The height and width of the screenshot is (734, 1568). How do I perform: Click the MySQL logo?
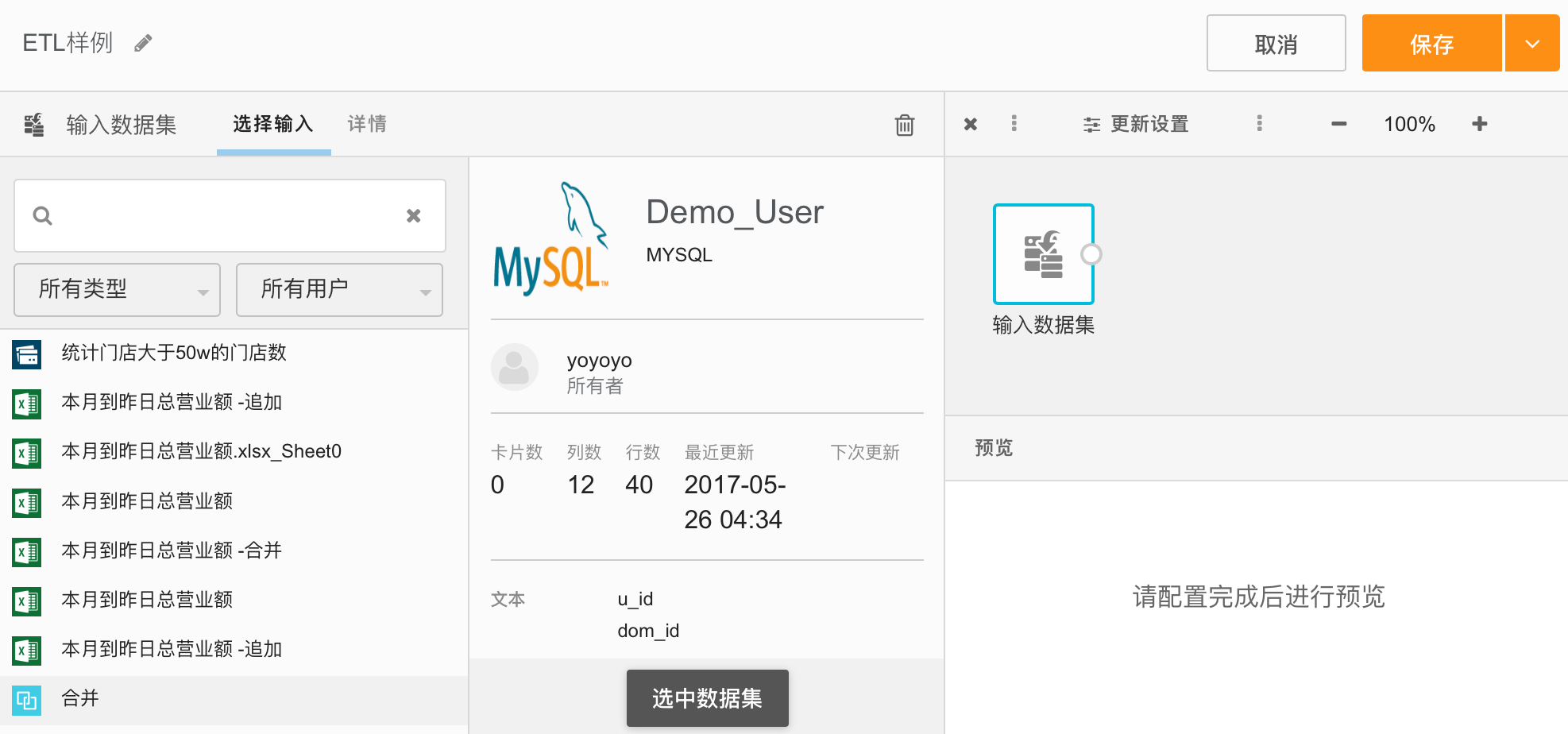click(551, 238)
